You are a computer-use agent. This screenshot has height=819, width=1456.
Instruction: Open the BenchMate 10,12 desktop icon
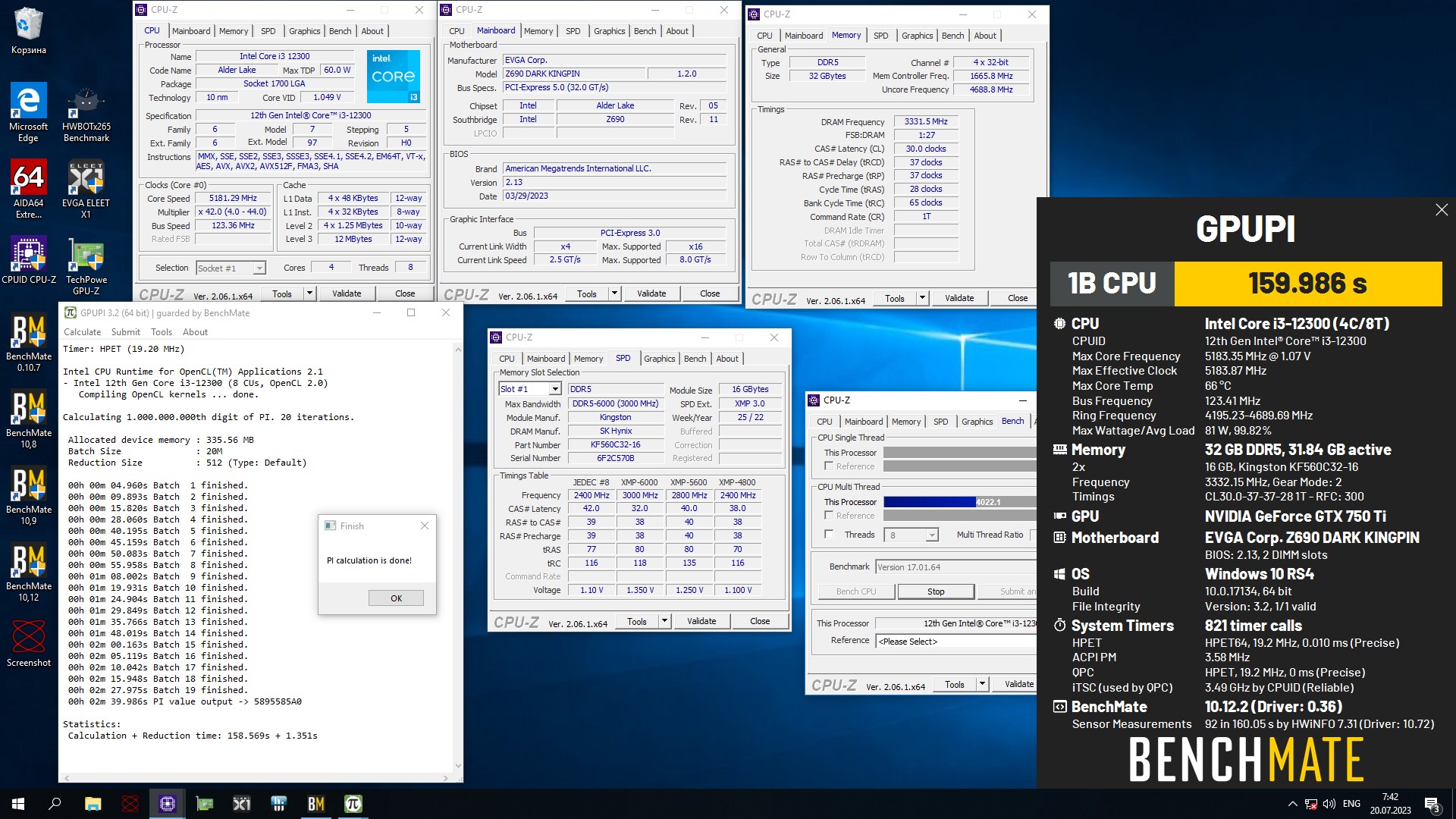coord(28,573)
